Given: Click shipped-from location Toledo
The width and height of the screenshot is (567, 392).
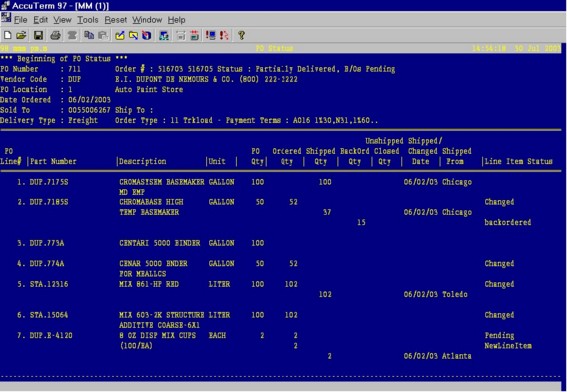Looking at the screenshot, I should (455, 294).
